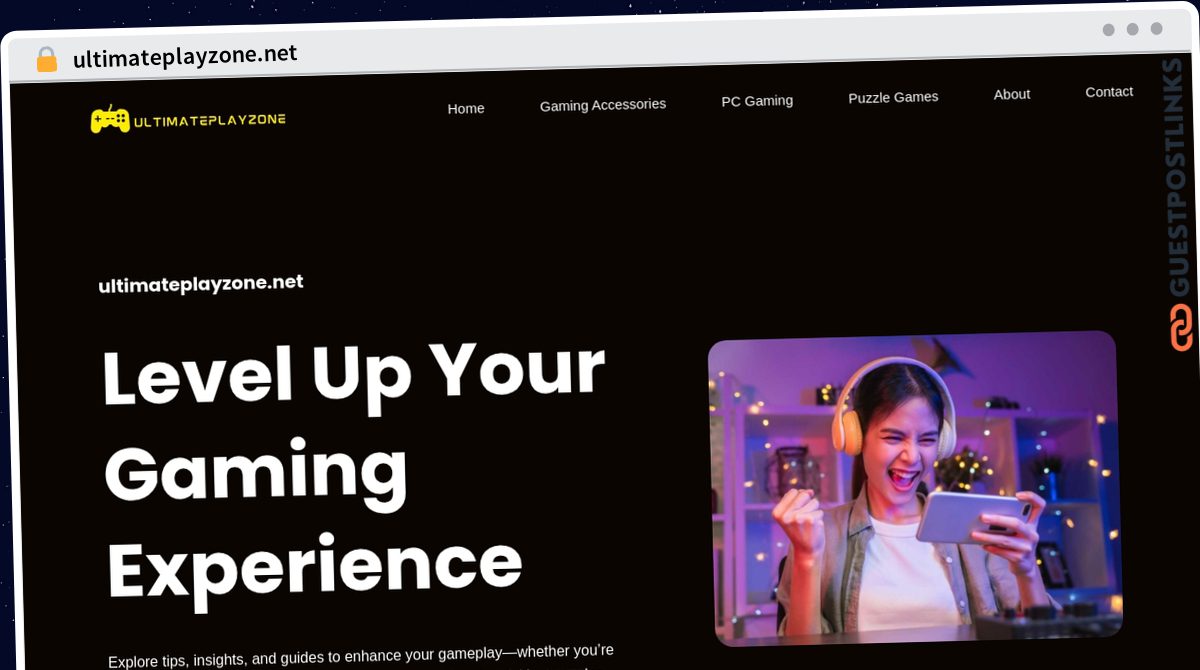Click the first gray window dot

click(x=1108, y=30)
